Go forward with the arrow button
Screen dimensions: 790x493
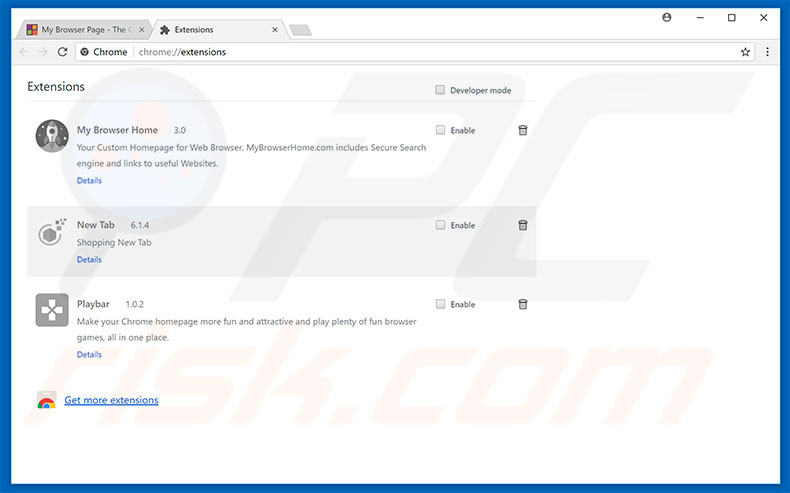pos(43,52)
